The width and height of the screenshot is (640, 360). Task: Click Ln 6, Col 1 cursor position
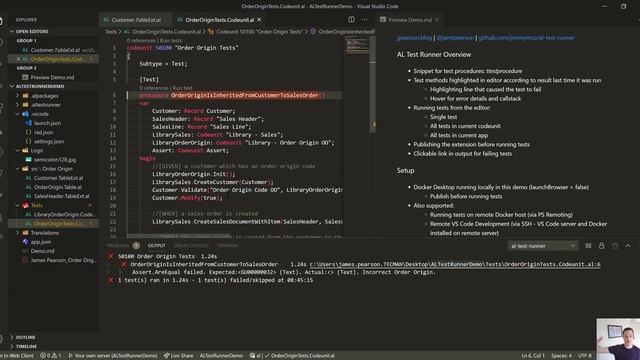(533, 356)
